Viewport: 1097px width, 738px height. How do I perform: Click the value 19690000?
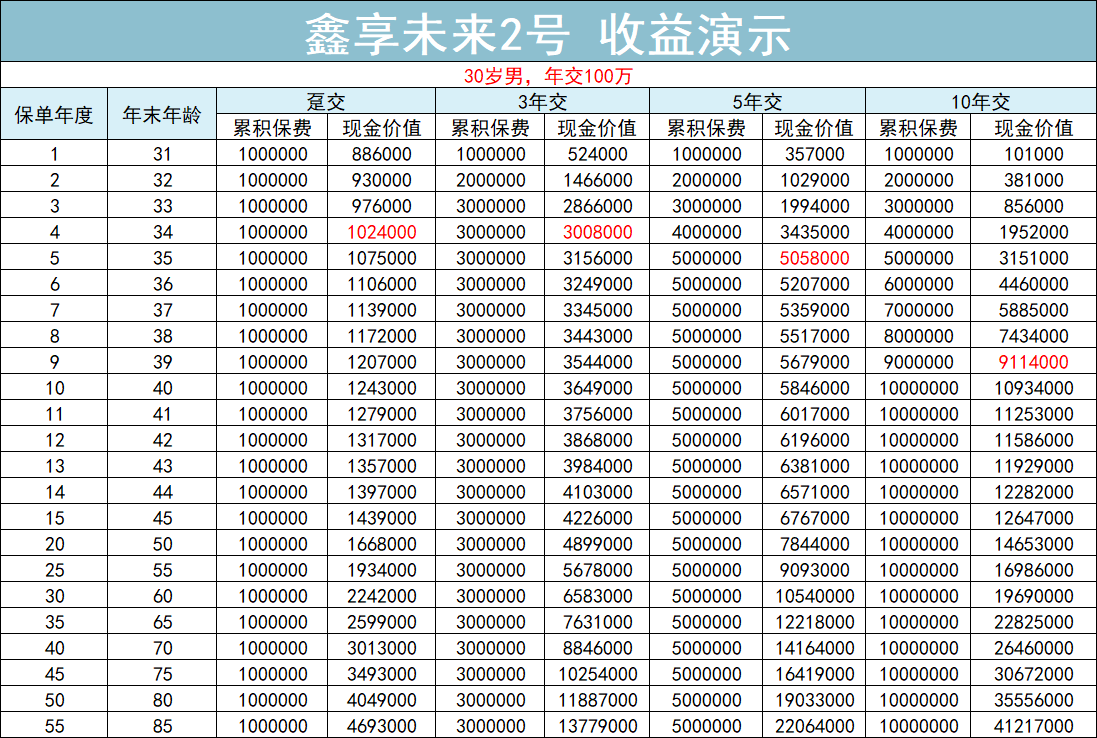pos(1033,596)
